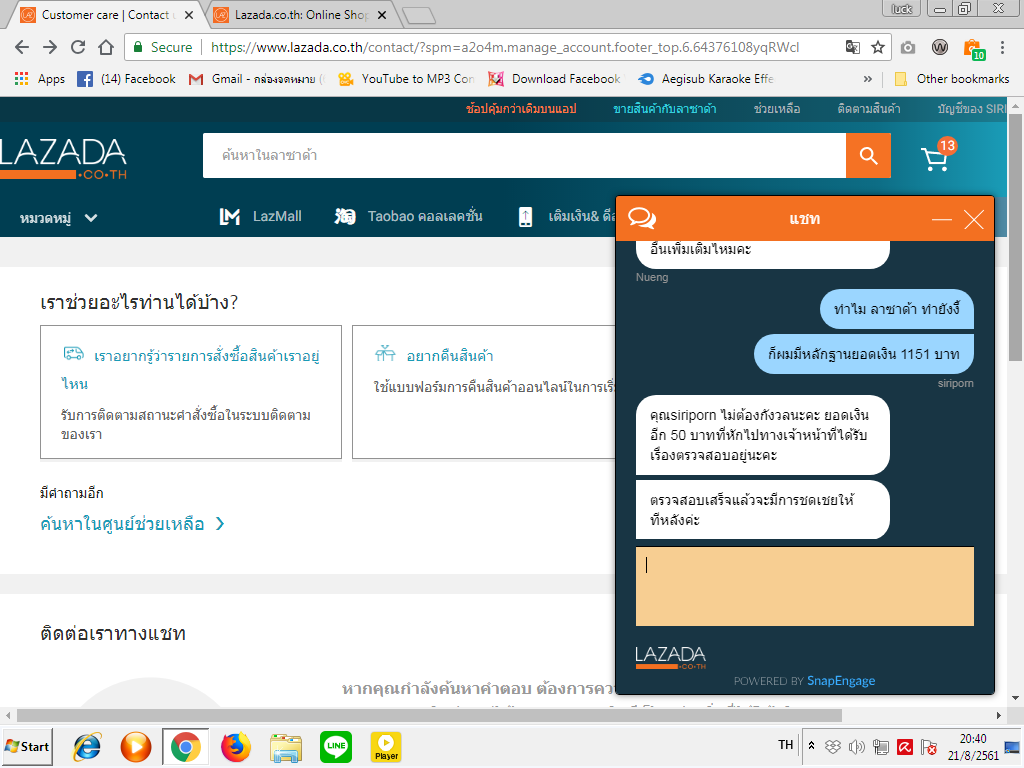Open Google Chrome taskbar icon
The width and height of the screenshot is (1024, 768).
185,746
